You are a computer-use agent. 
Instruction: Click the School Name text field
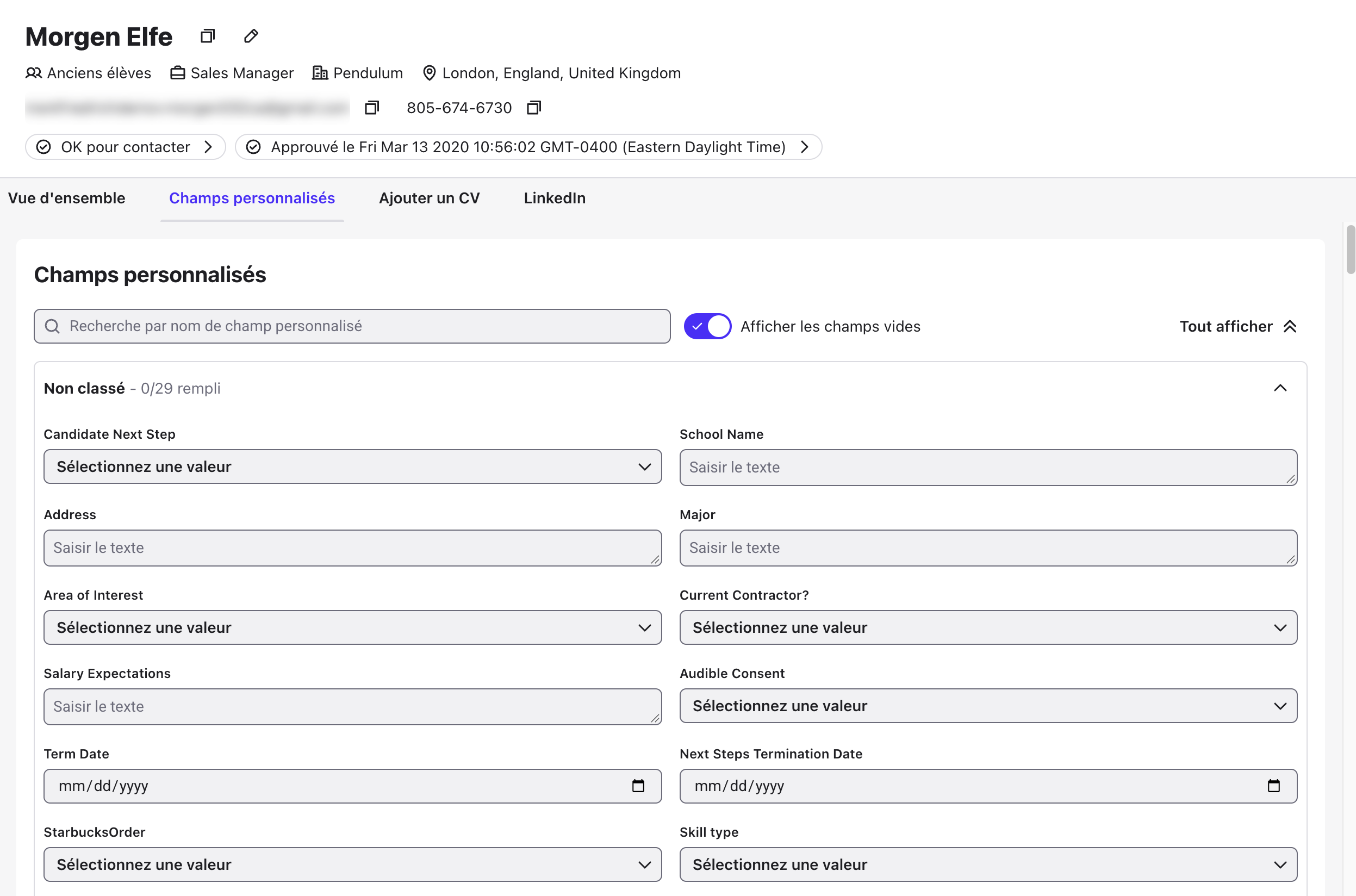tap(989, 467)
